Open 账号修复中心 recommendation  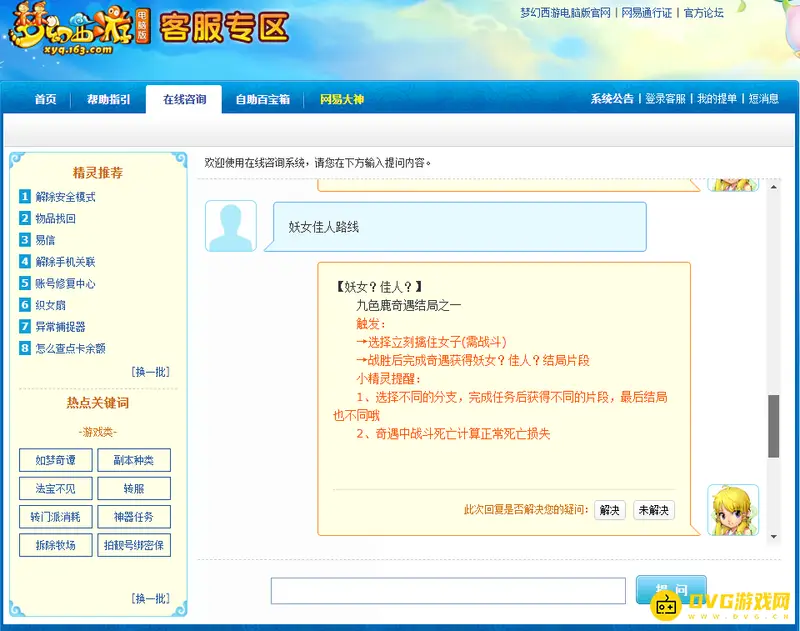[x=65, y=284]
